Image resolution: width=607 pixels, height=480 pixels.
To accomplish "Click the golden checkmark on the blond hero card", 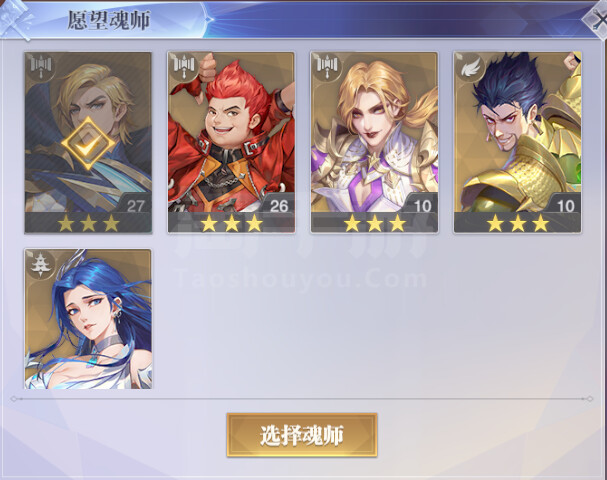I will click(x=88, y=144).
